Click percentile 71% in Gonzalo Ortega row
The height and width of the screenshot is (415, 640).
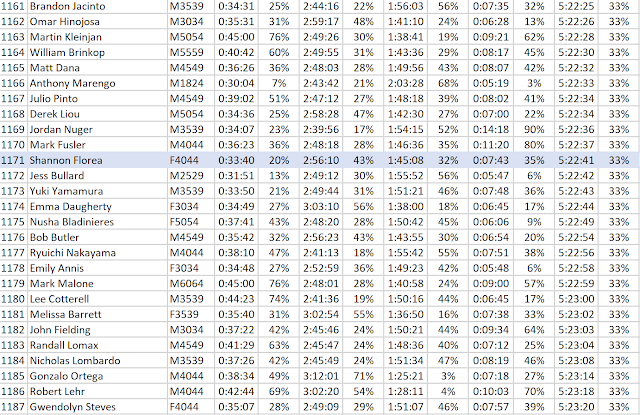pyautogui.click(x=363, y=376)
